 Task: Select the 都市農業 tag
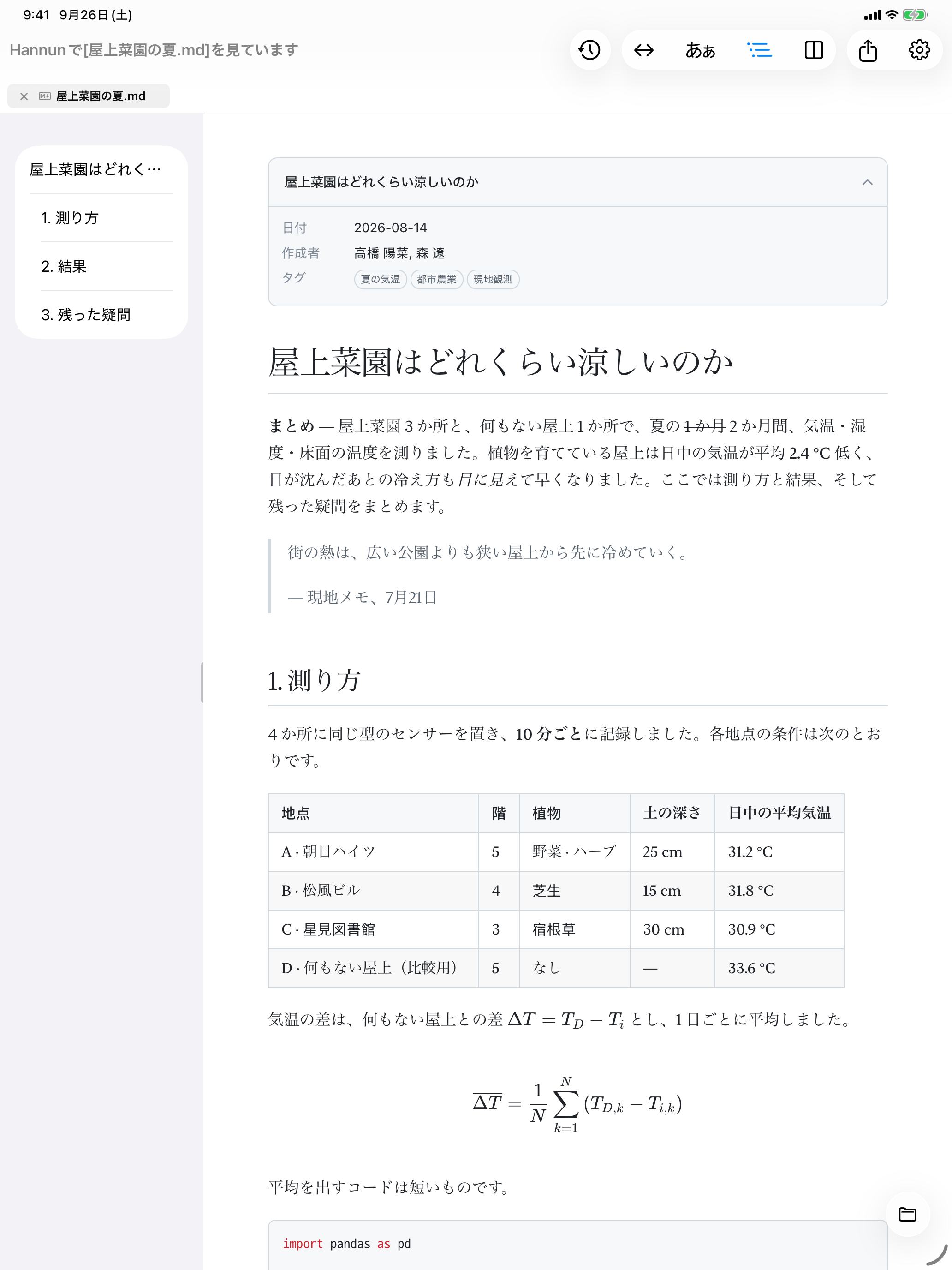click(x=437, y=280)
